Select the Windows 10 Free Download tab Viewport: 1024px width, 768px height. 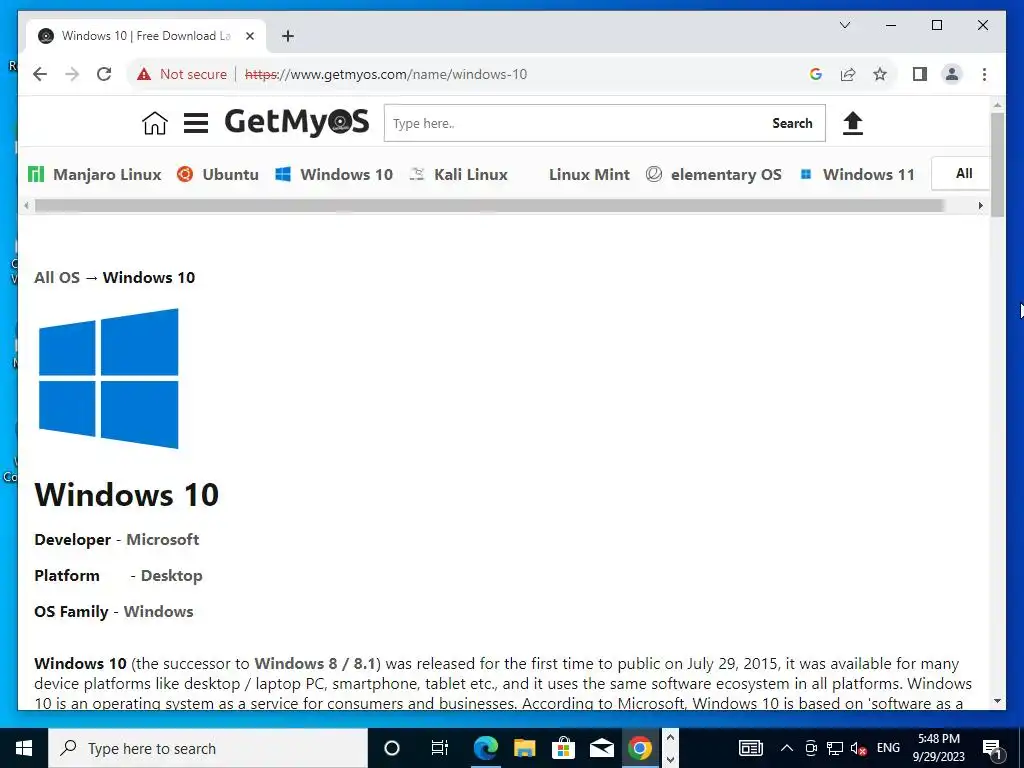click(145, 36)
